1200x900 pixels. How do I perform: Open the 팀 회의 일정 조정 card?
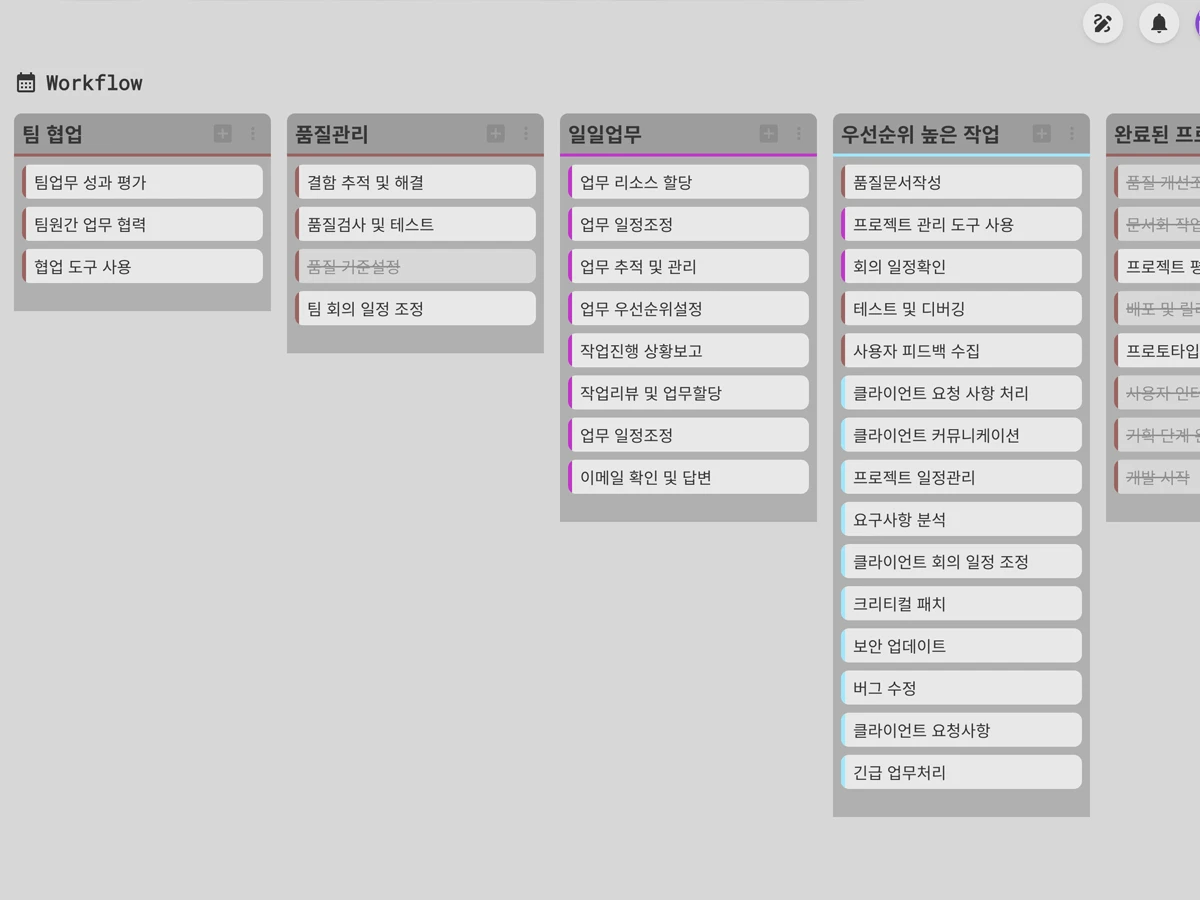tap(415, 308)
